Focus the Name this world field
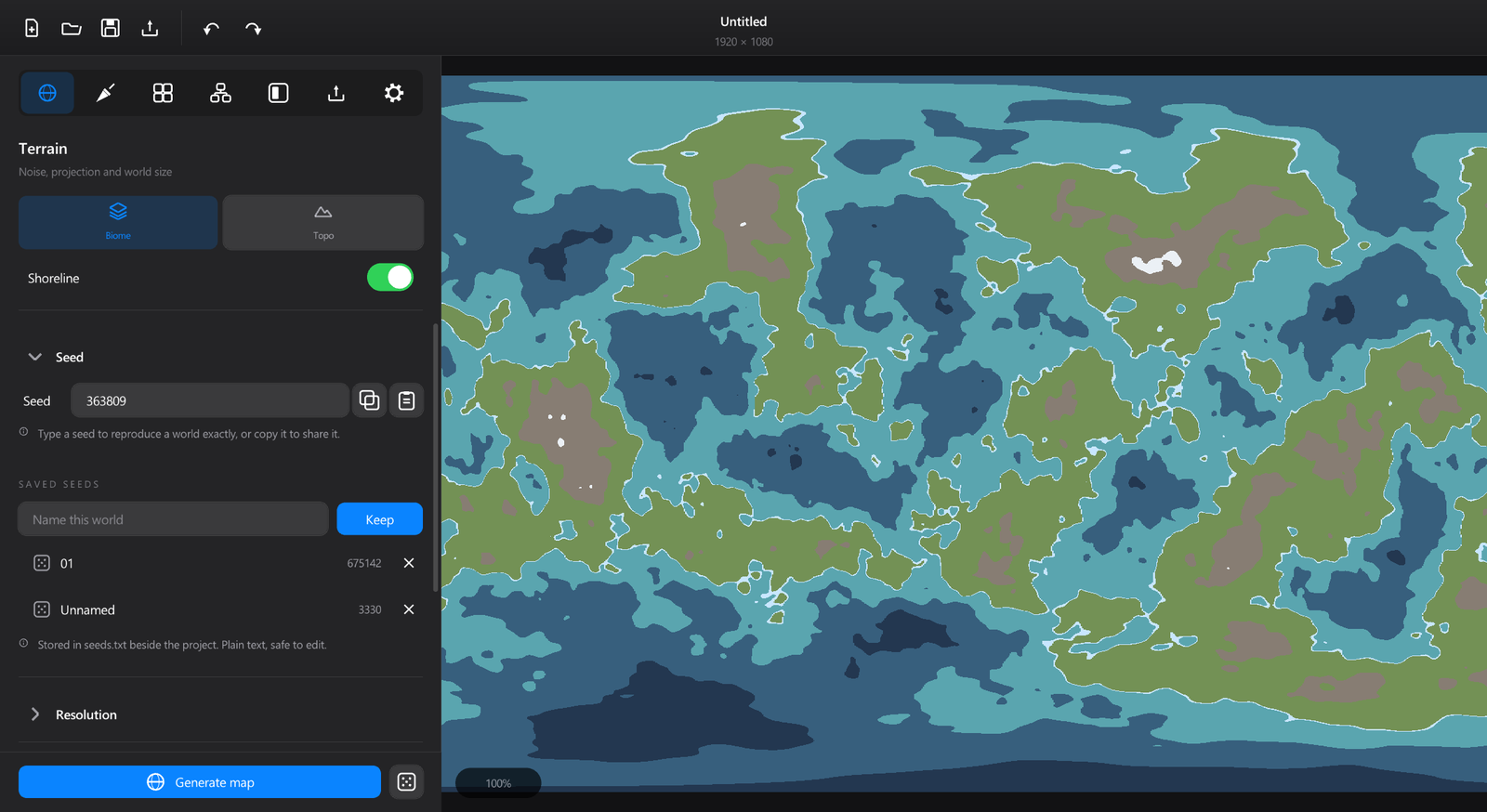Viewport: 1487px width, 812px height. 173,519
